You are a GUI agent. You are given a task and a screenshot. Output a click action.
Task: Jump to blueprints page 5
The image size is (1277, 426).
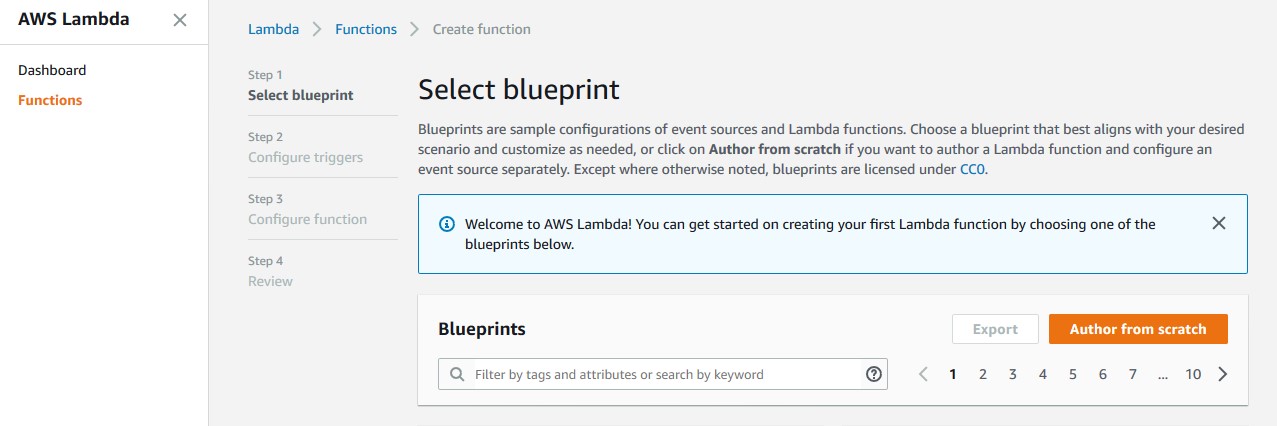[1073, 374]
